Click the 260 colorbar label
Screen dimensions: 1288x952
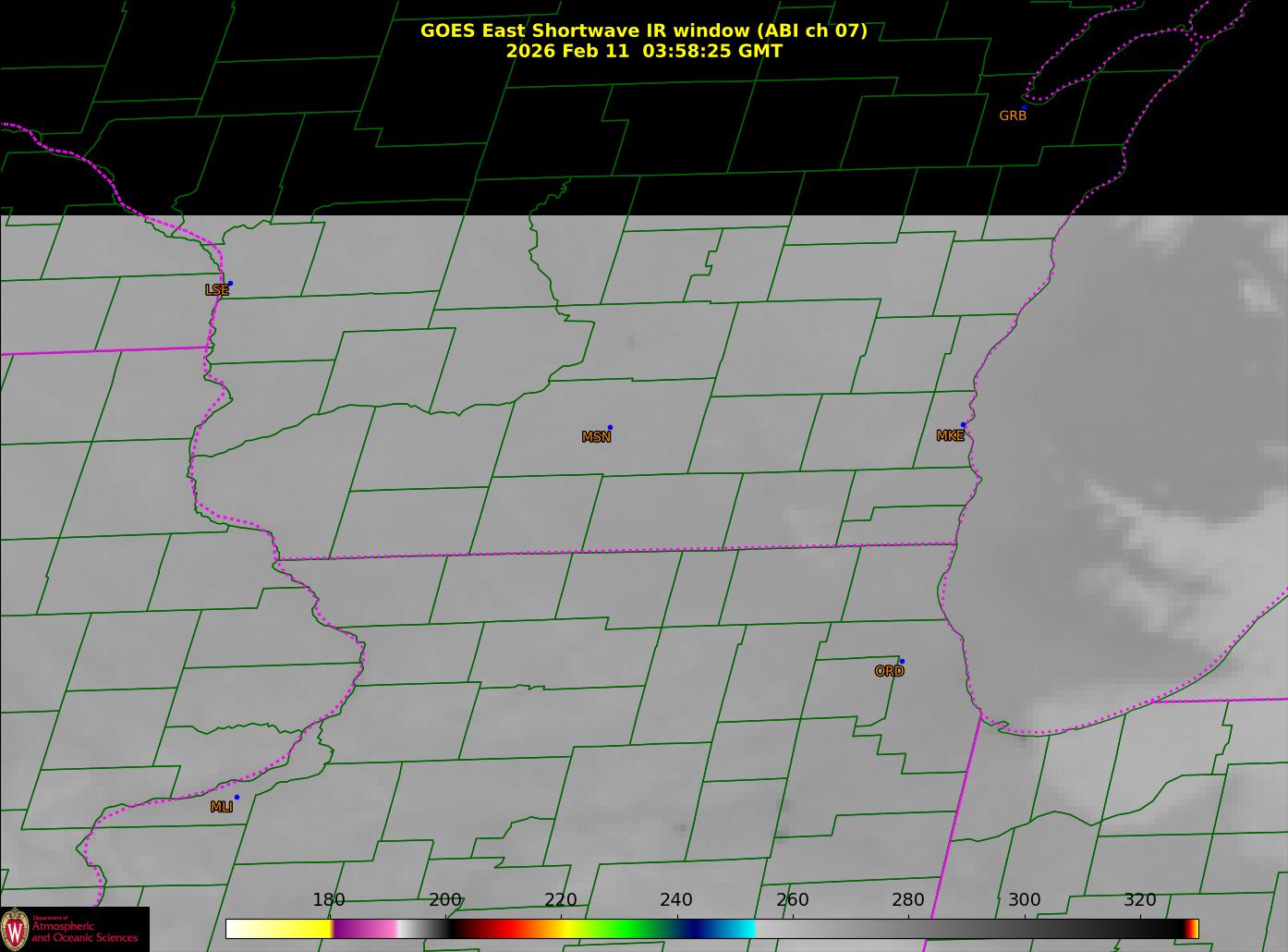click(x=793, y=900)
